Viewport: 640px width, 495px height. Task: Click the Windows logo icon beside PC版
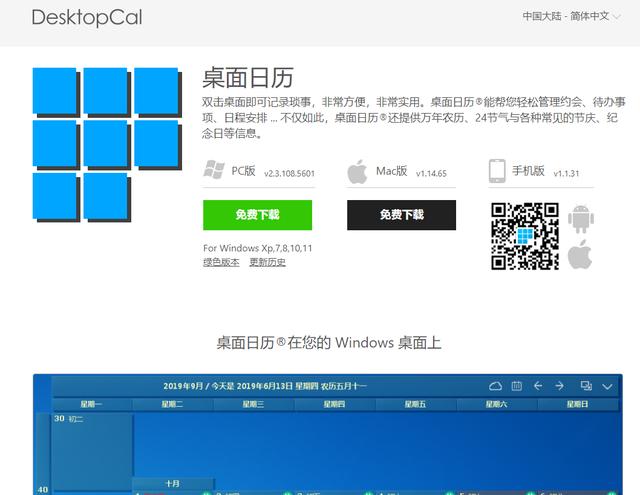coord(214,170)
